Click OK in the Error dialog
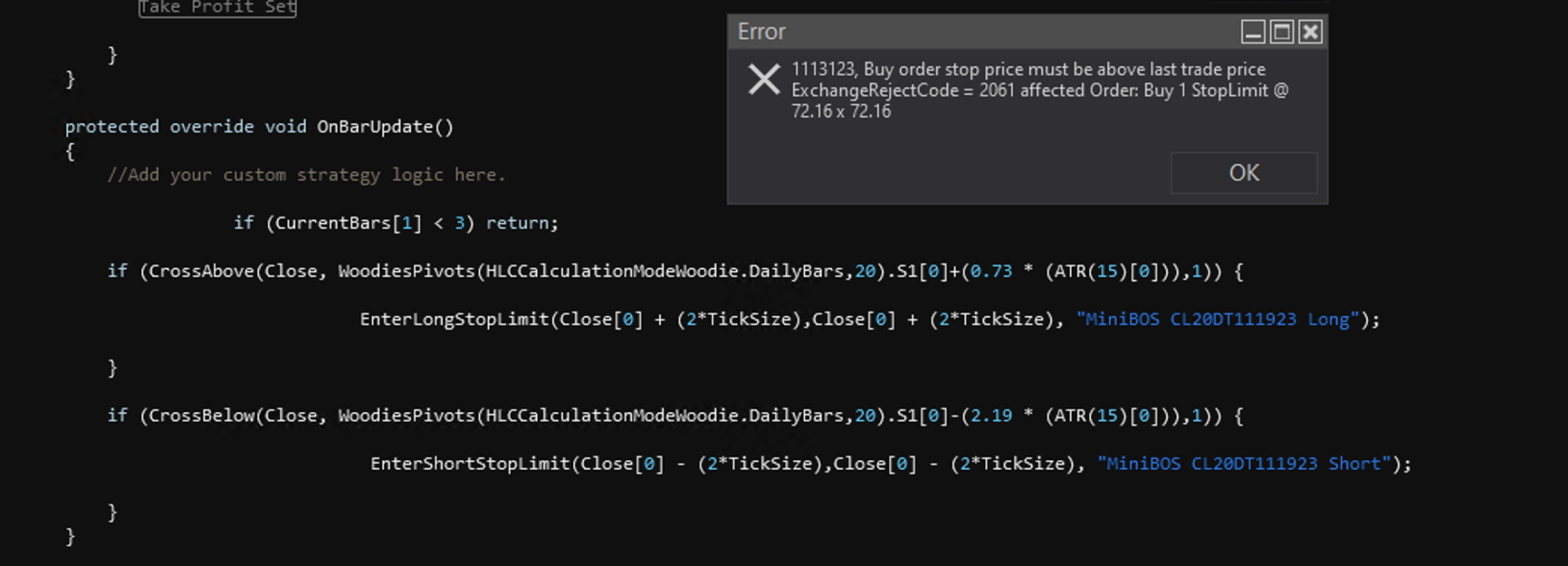The width and height of the screenshot is (1568, 566). tap(1243, 173)
